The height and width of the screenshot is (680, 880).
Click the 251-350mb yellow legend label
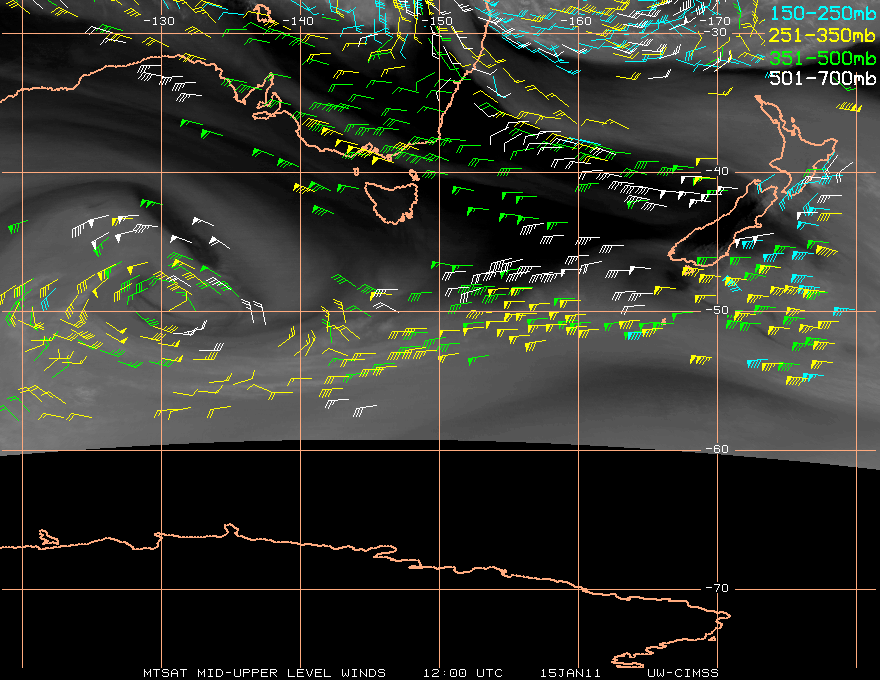[x=822, y=35]
